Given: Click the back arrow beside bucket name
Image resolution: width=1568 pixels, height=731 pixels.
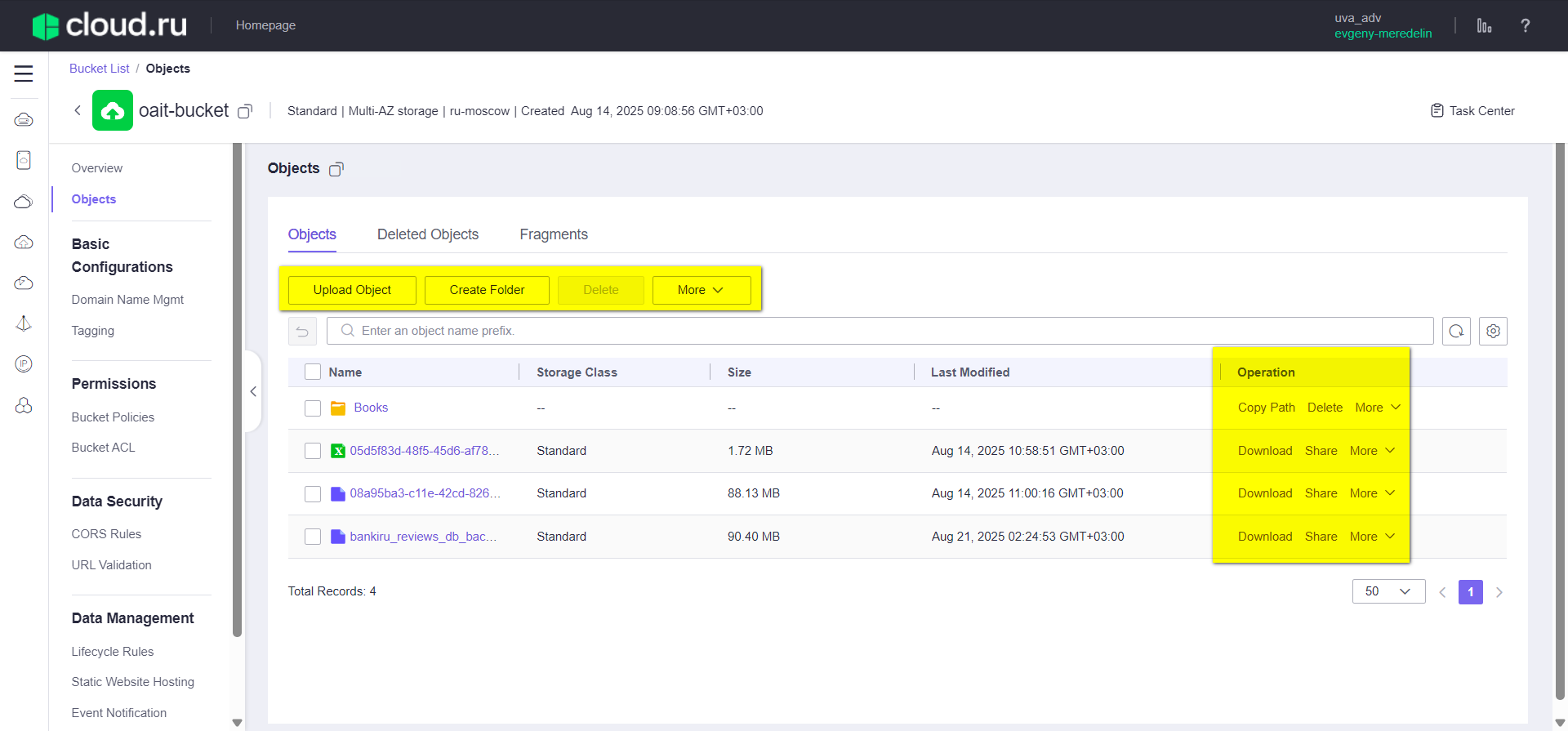Looking at the screenshot, I should pyautogui.click(x=78, y=110).
